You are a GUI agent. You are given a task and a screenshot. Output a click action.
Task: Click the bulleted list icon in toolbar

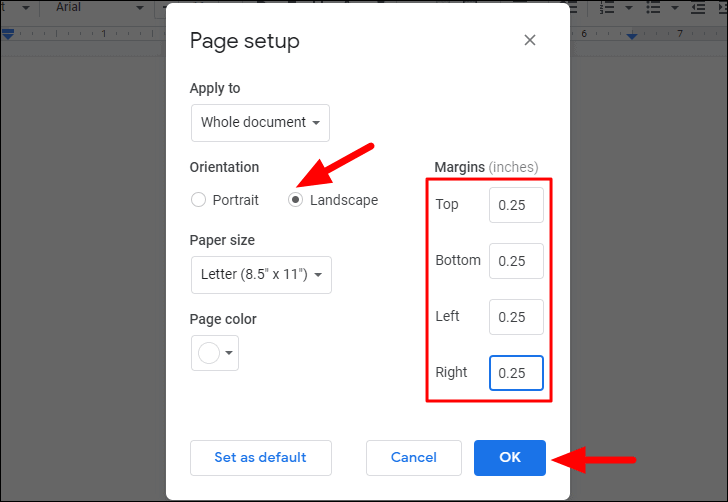coord(653,7)
